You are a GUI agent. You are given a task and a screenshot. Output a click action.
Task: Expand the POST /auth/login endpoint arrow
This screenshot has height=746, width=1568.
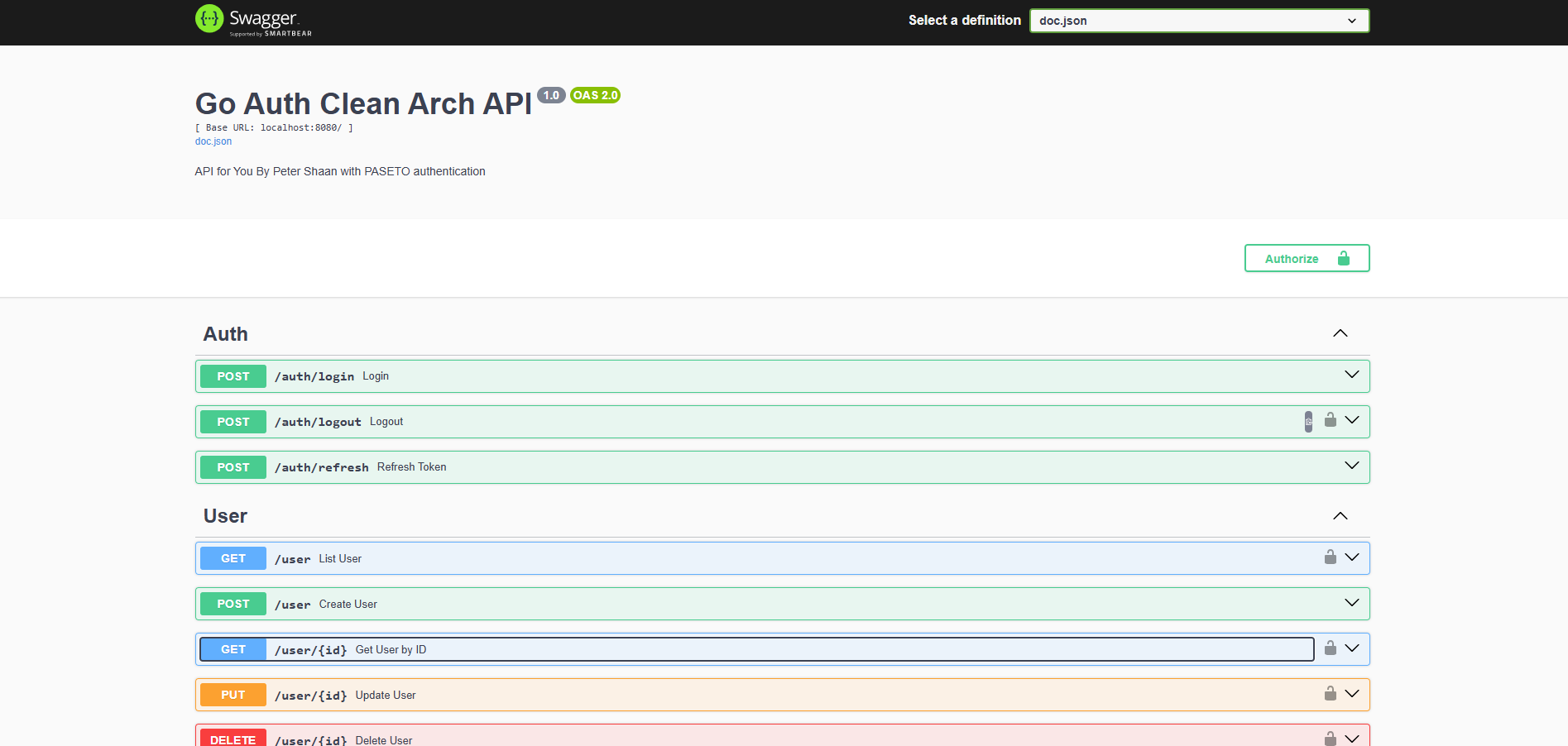(x=1351, y=375)
